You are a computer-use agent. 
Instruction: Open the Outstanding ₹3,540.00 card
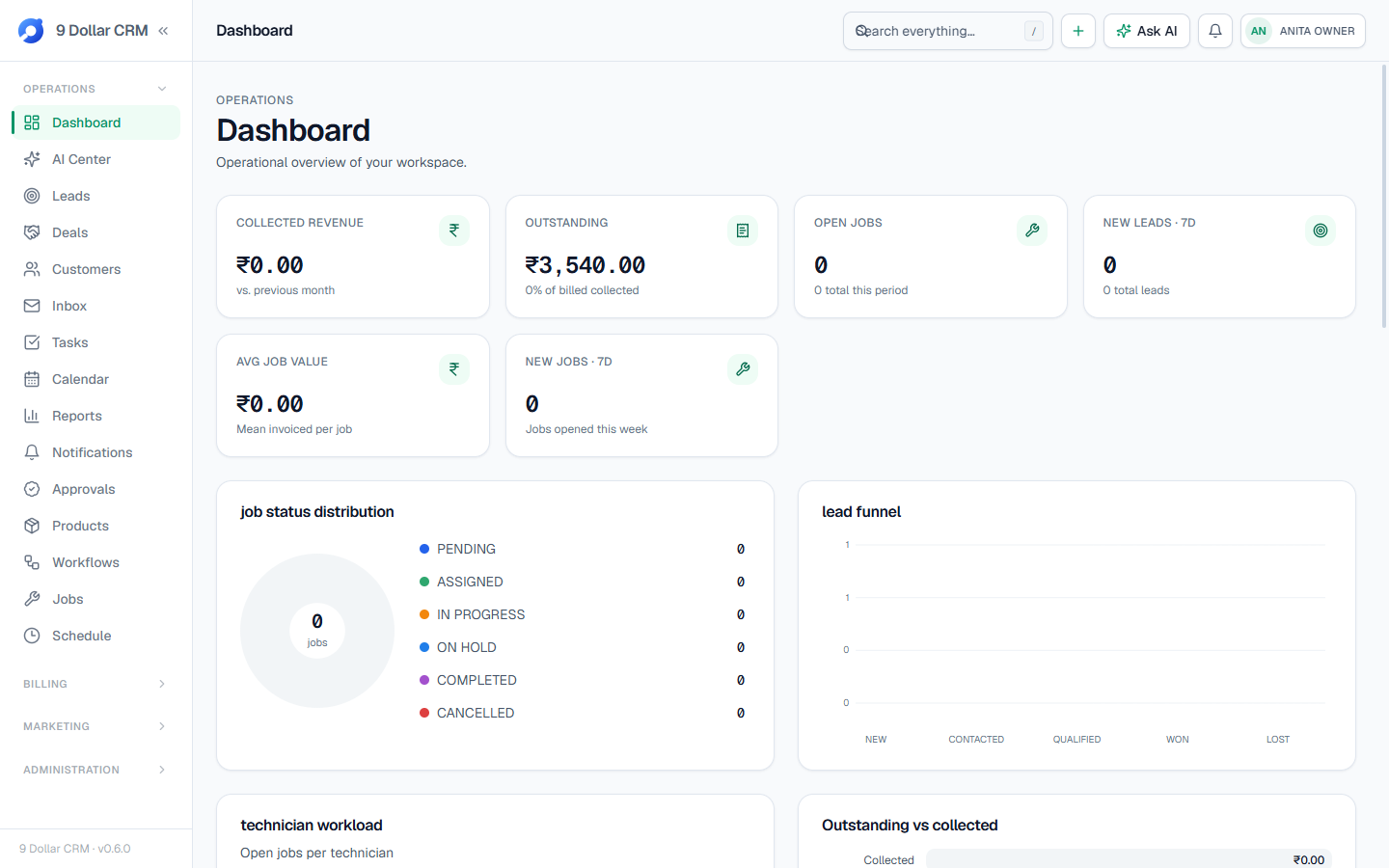coord(641,257)
